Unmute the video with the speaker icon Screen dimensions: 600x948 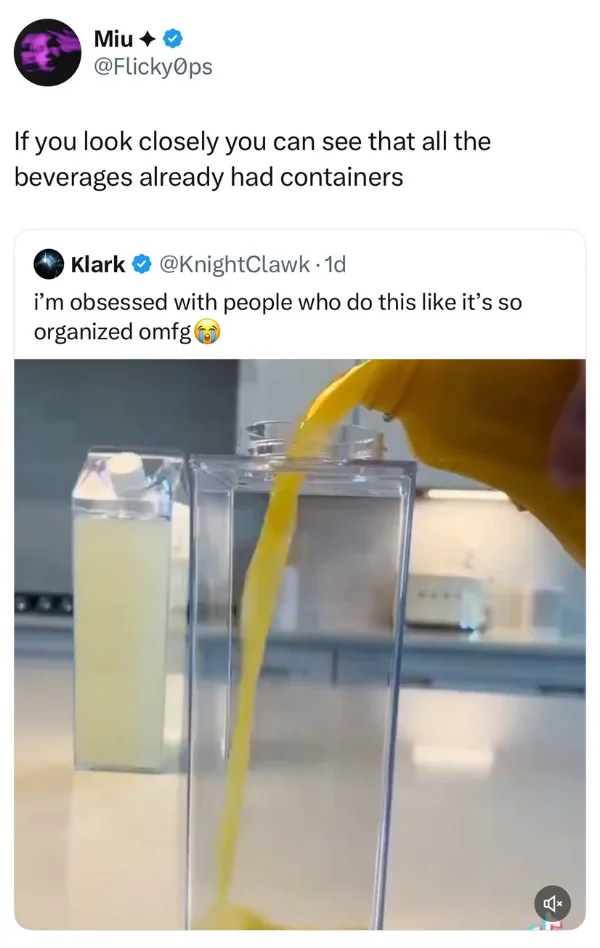point(552,903)
